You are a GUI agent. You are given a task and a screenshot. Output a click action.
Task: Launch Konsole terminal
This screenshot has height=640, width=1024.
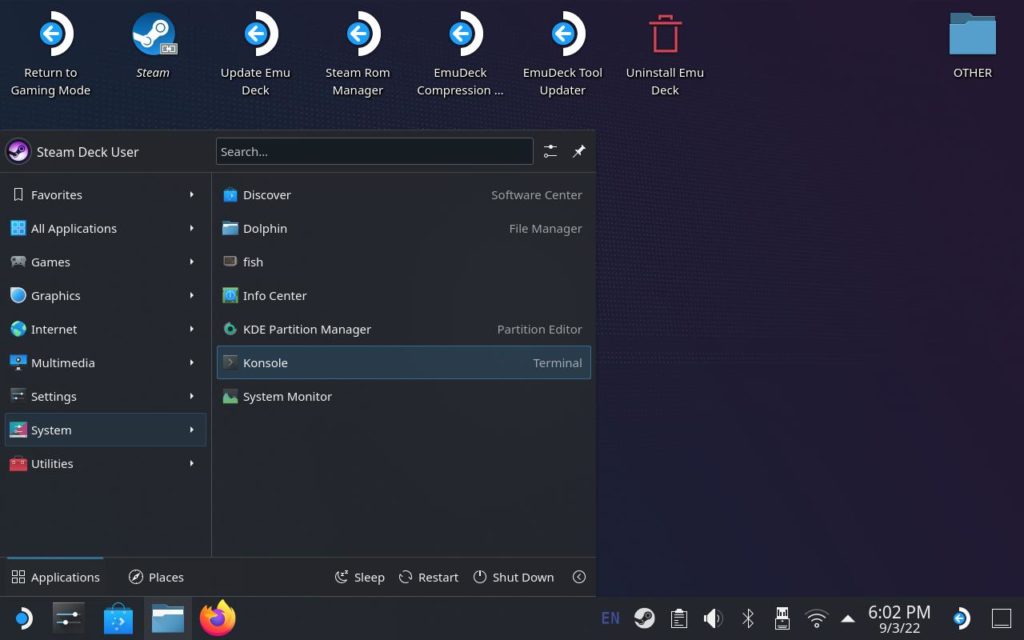404,362
